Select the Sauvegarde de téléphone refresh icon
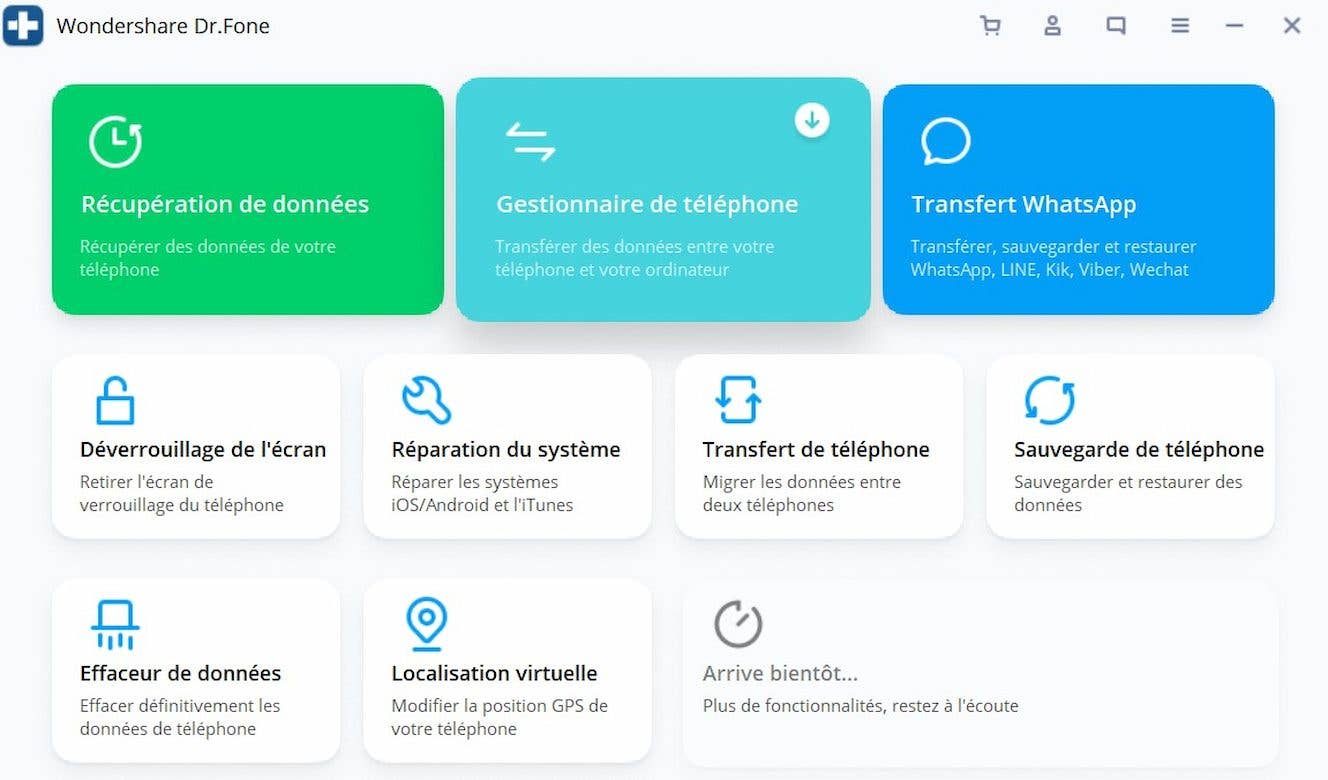1328x780 pixels. (1047, 398)
